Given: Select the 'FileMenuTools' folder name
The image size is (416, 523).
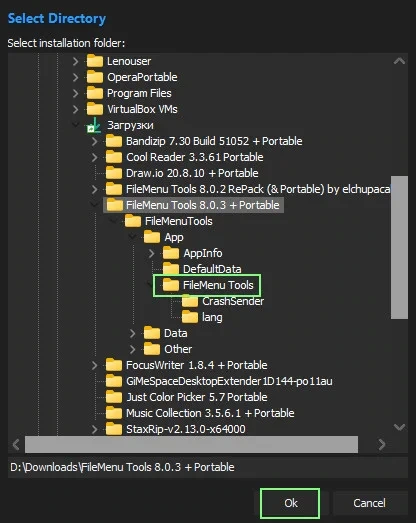Looking at the screenshot, I should [178, 221].
